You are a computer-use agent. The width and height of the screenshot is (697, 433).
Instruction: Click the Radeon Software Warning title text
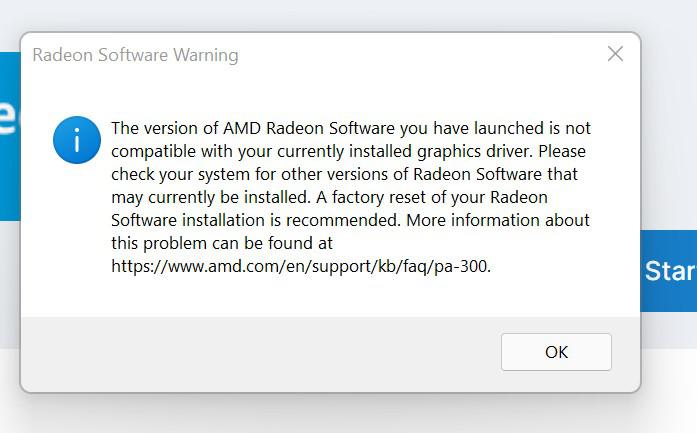point(135,55)
